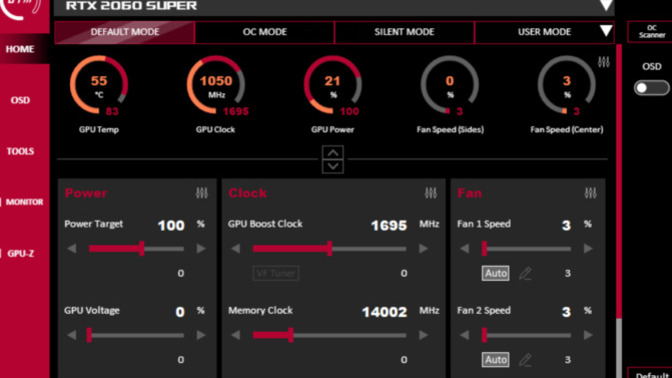Switch to User Mode tab
The width and height of the screenshot is (672, 378).
[544, 32]
